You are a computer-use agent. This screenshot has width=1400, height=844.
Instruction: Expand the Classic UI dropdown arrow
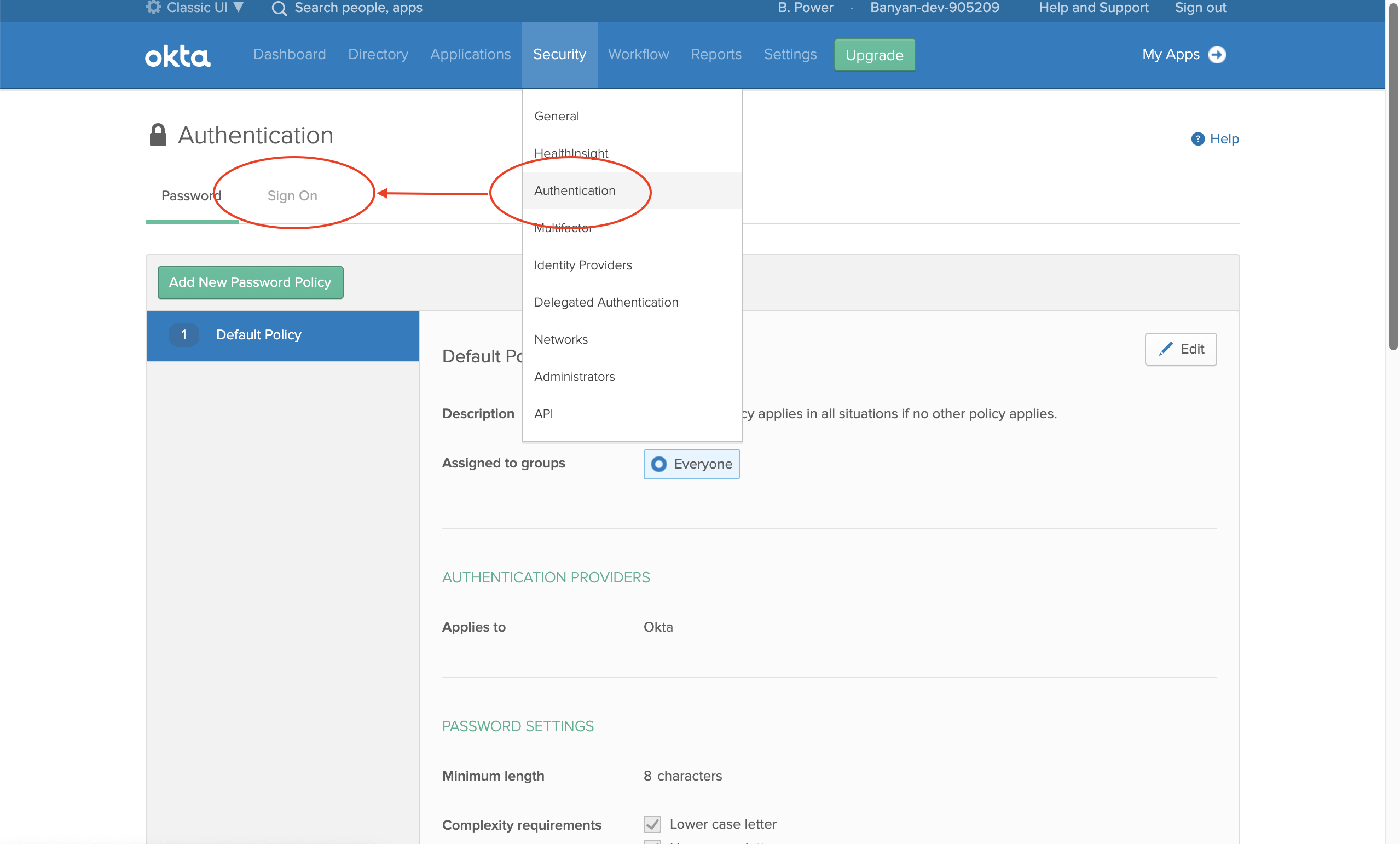point(239,7)
